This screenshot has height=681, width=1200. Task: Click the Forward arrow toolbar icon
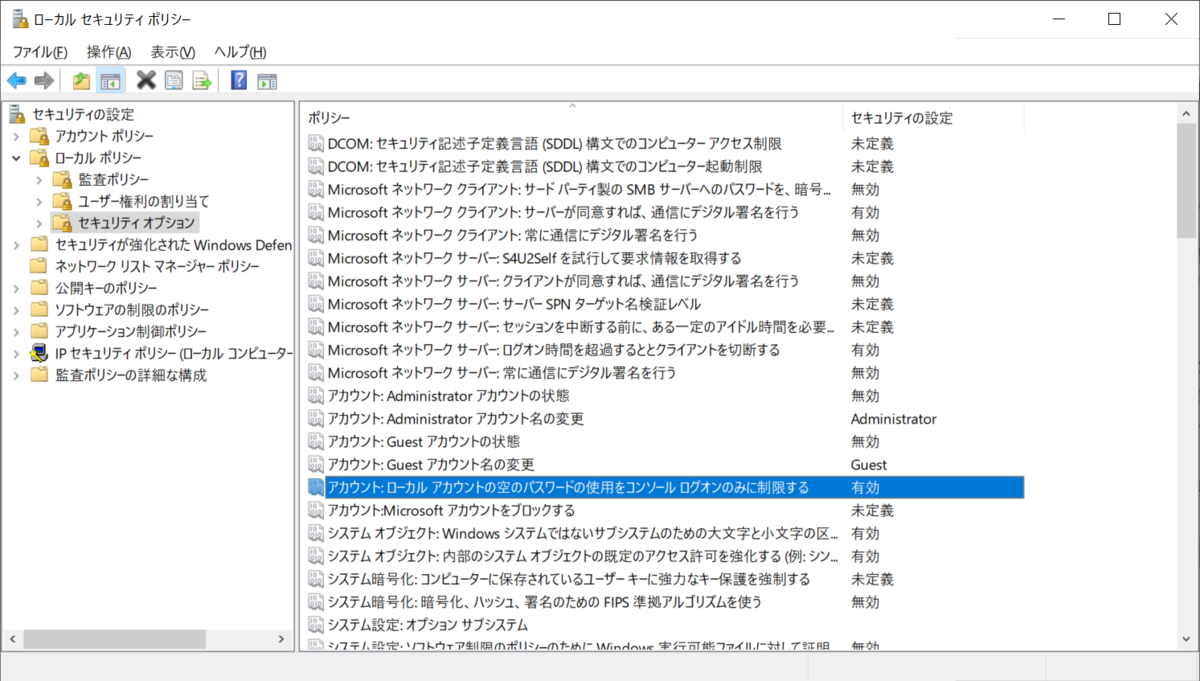point(43,81)
